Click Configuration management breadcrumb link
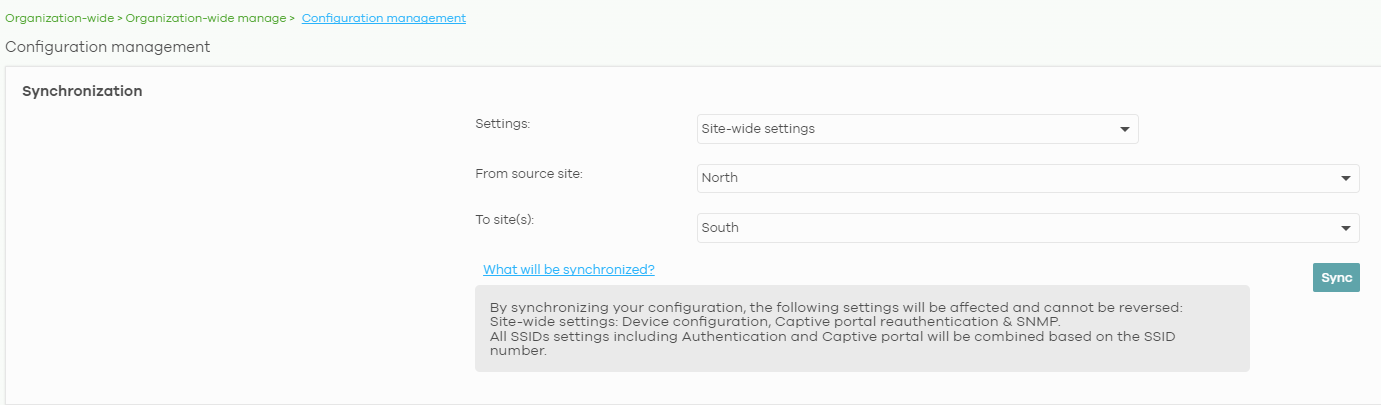This screenshot has height=405, width=1381. point(383,18)
